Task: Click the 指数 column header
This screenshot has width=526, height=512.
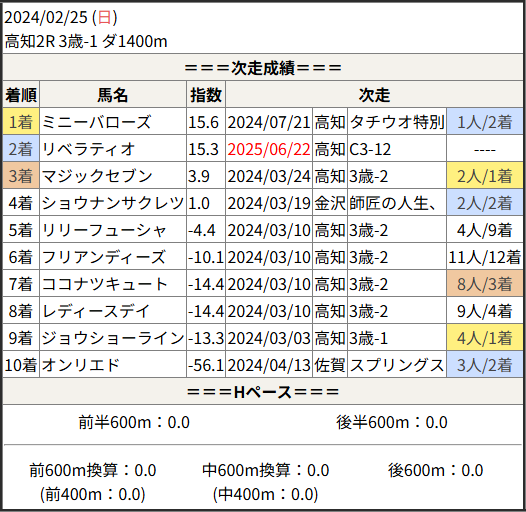Action: pyautogui.click(x=206, y=95)
